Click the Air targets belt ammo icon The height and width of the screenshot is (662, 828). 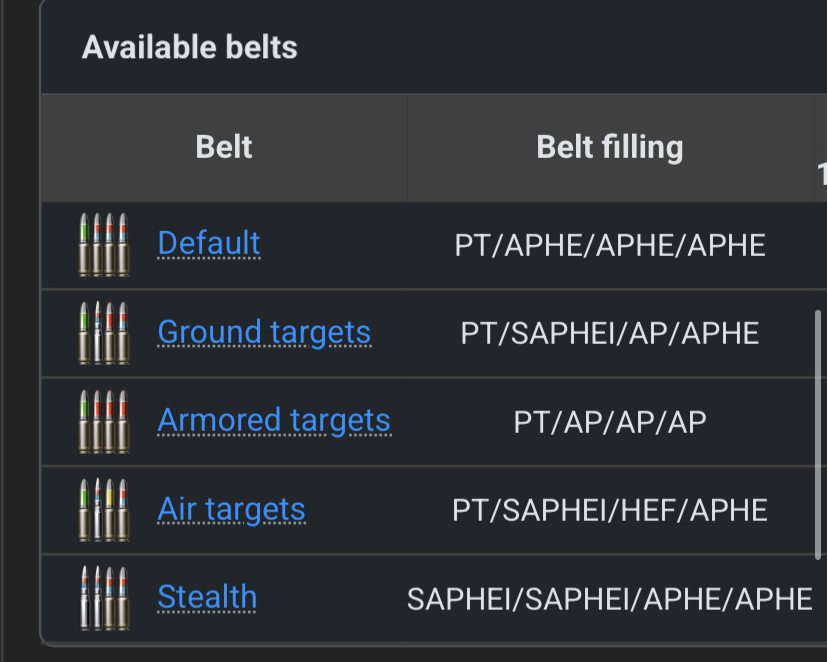104,510
